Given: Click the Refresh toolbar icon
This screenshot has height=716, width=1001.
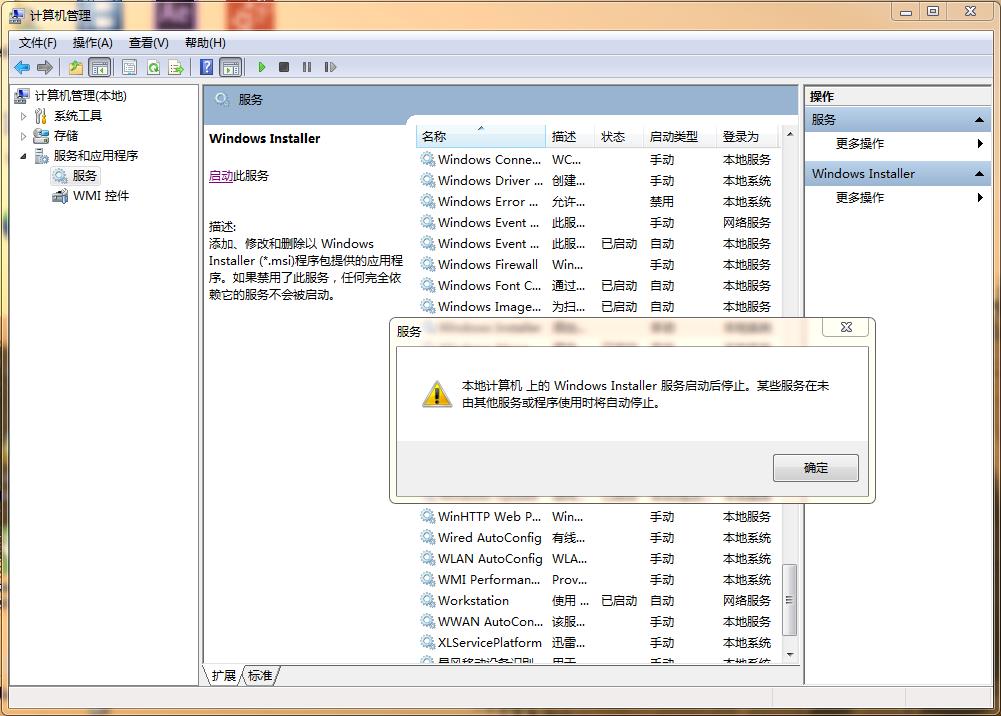Looking at the screenshot, I should point(153,67).
